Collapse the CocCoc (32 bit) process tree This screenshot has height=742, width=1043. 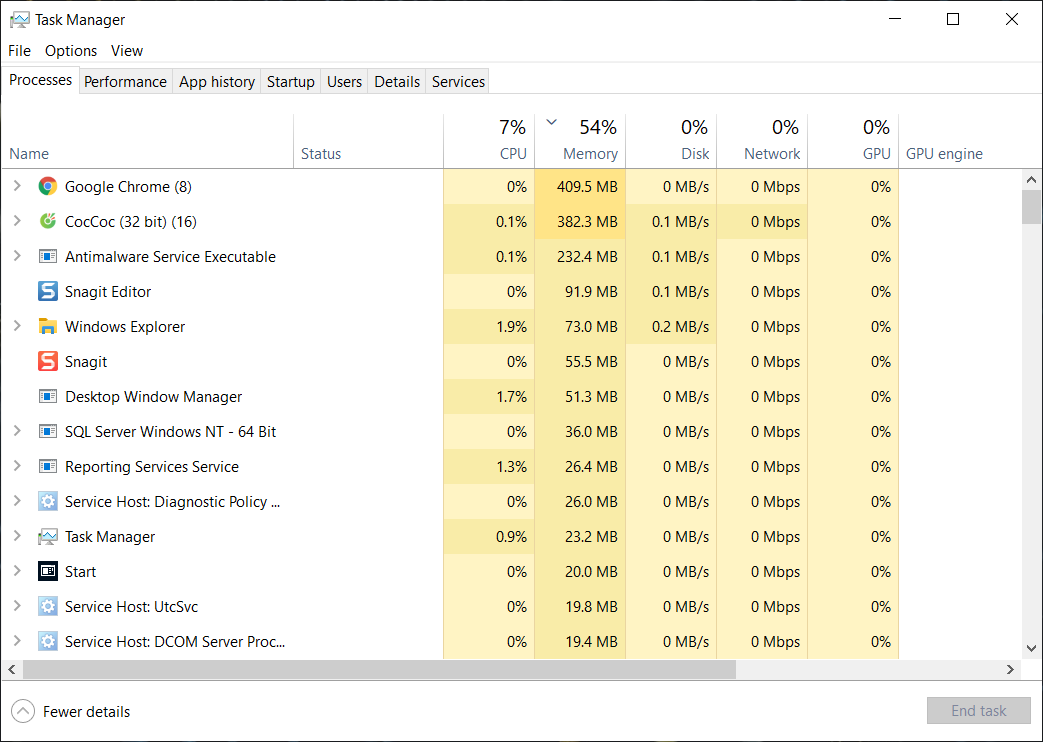pos(18,221)
